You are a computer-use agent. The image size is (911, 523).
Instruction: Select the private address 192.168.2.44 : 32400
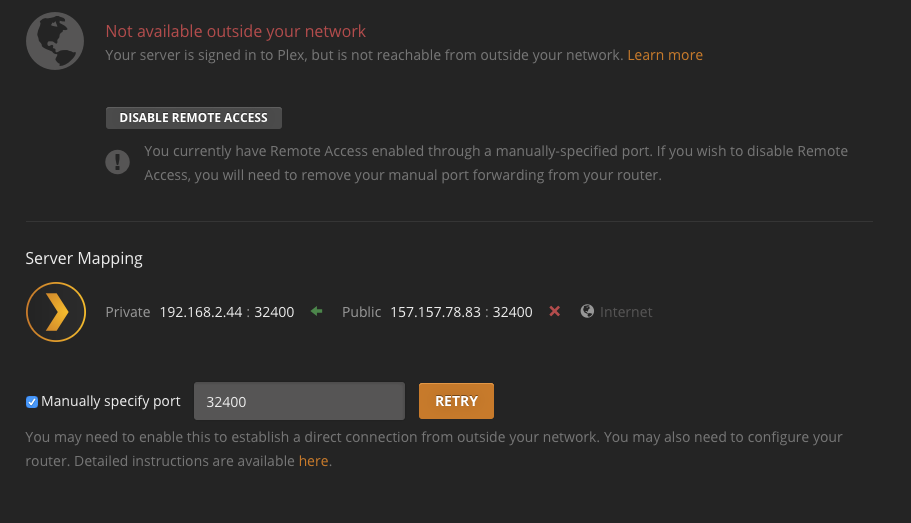pyautogui.click(x=227, y=312)
